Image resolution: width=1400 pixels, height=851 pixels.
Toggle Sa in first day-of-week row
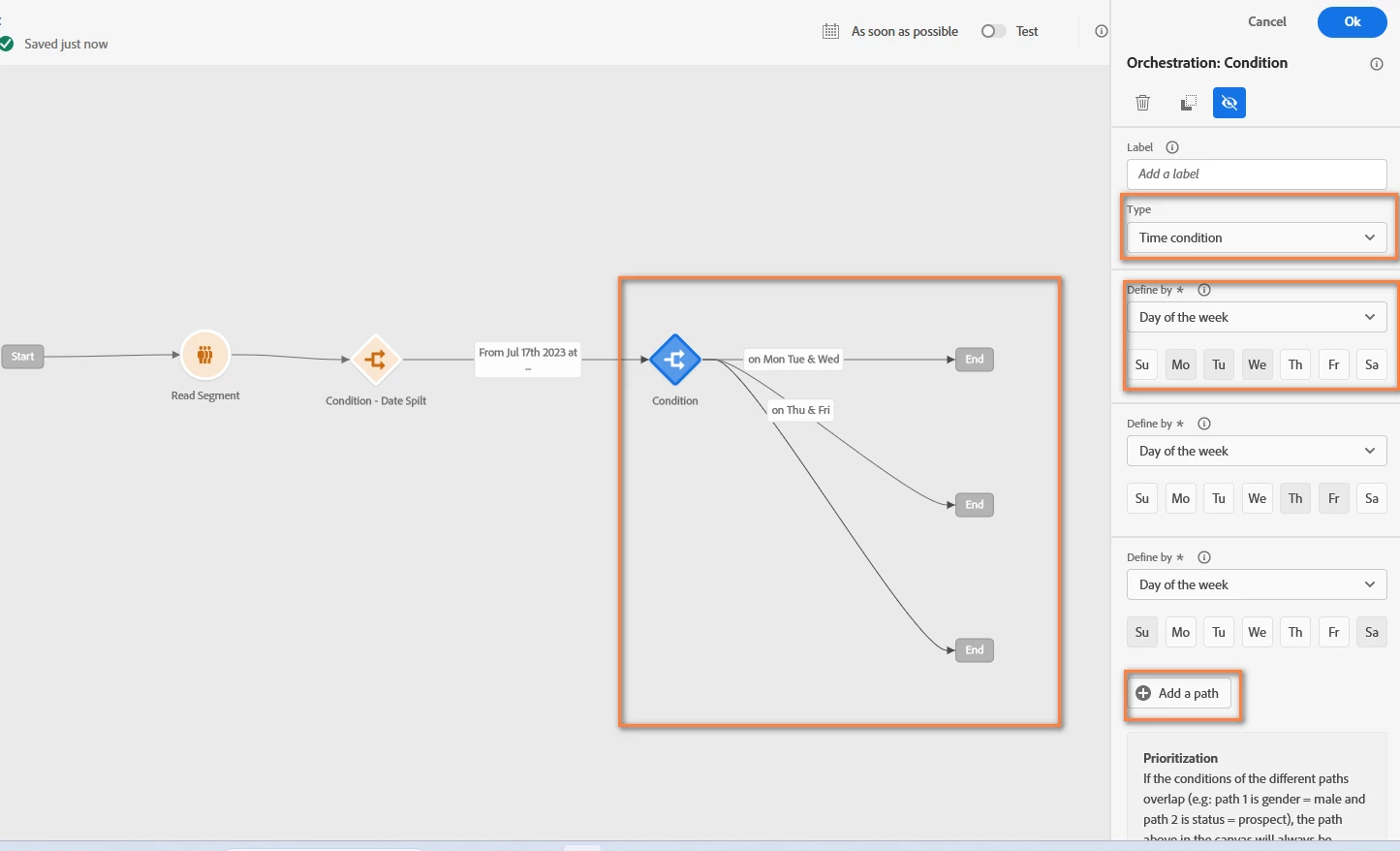(x=1372, y=364)
